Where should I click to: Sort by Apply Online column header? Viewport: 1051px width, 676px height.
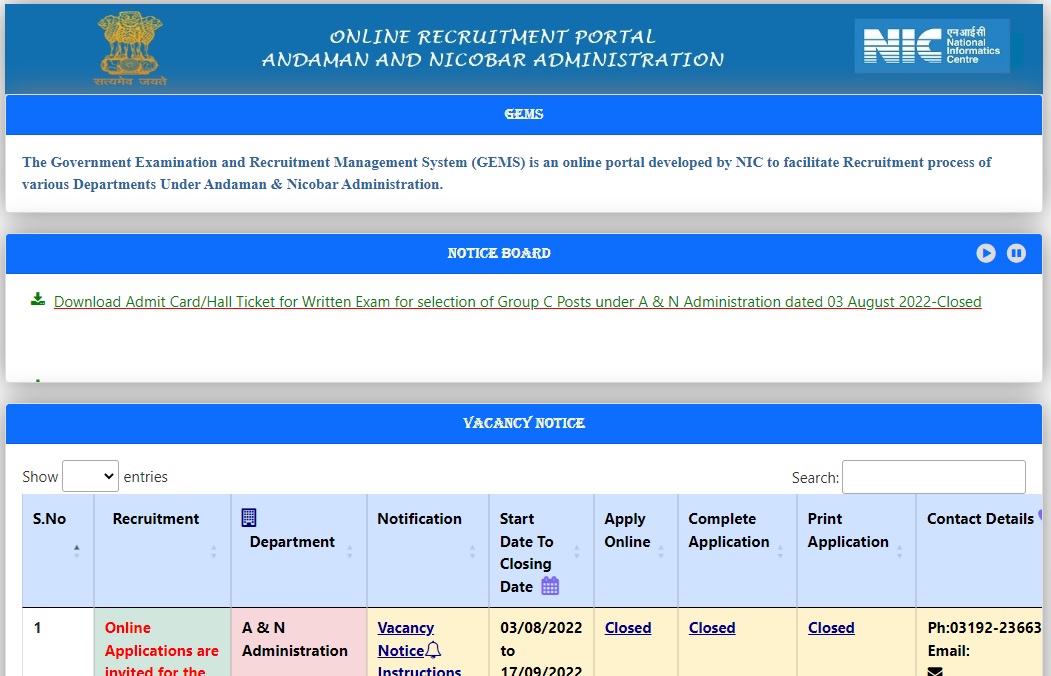627,530
